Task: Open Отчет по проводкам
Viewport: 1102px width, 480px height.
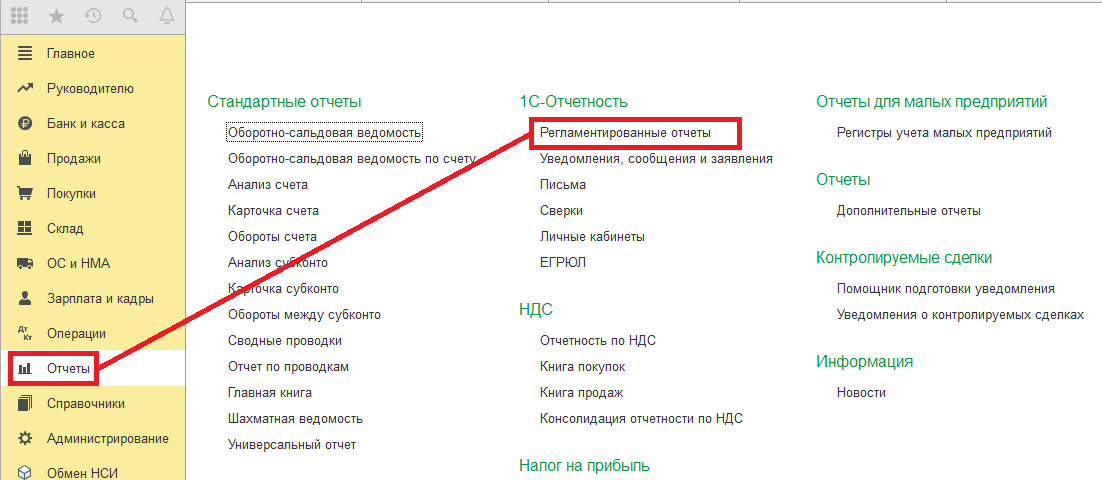Action: click(288, 367)
